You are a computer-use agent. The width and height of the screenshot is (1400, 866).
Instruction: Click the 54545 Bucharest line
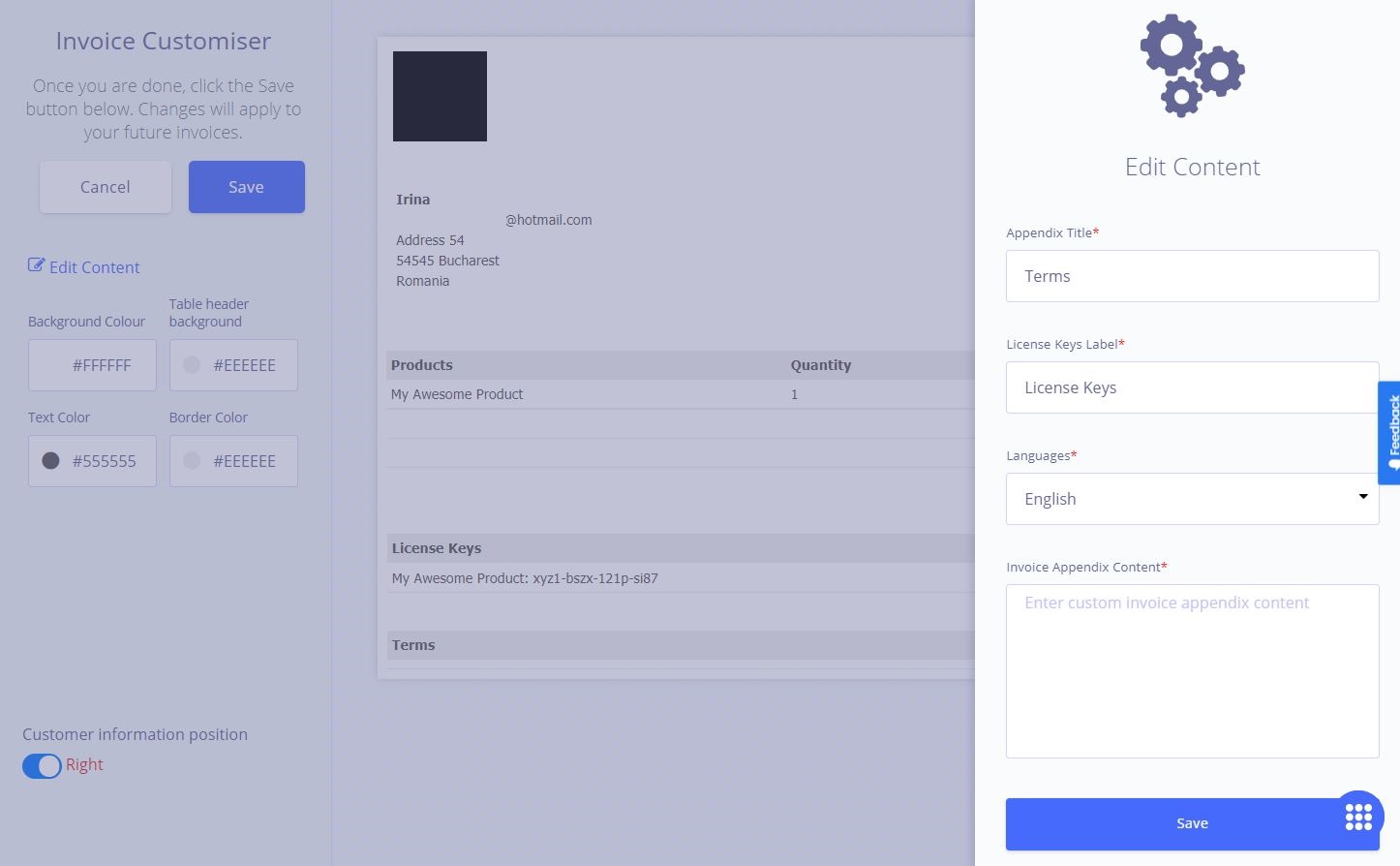click(x=447, y=261)
